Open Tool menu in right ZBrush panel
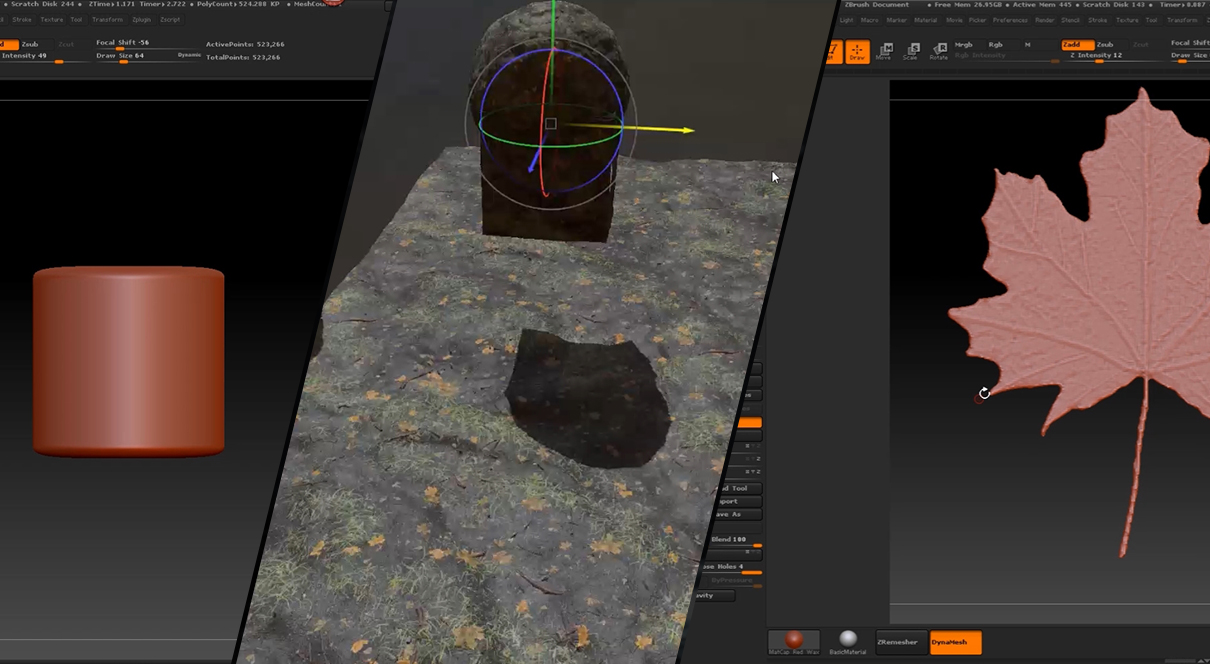Screen dimensions: 1210x664 [x=1152, y=20]
